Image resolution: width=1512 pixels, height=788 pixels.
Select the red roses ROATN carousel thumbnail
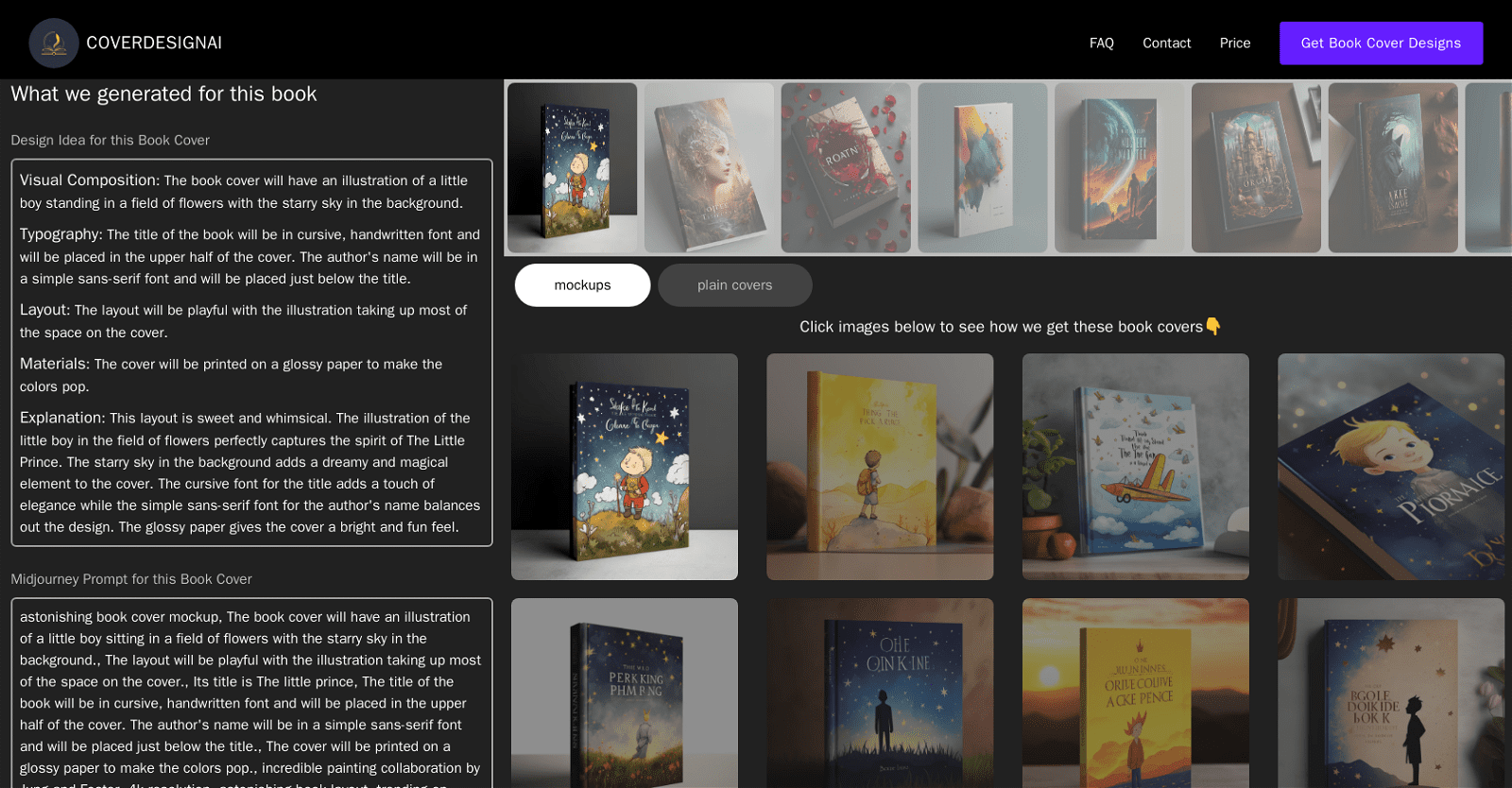[846, 167]
